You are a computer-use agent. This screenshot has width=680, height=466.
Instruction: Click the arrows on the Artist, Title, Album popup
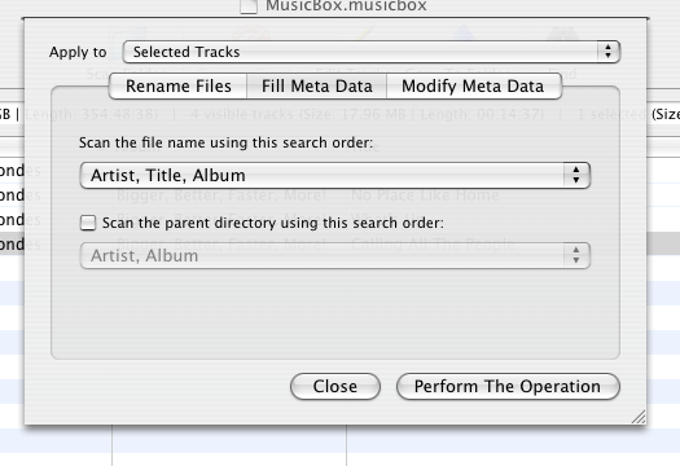[577, 176]
